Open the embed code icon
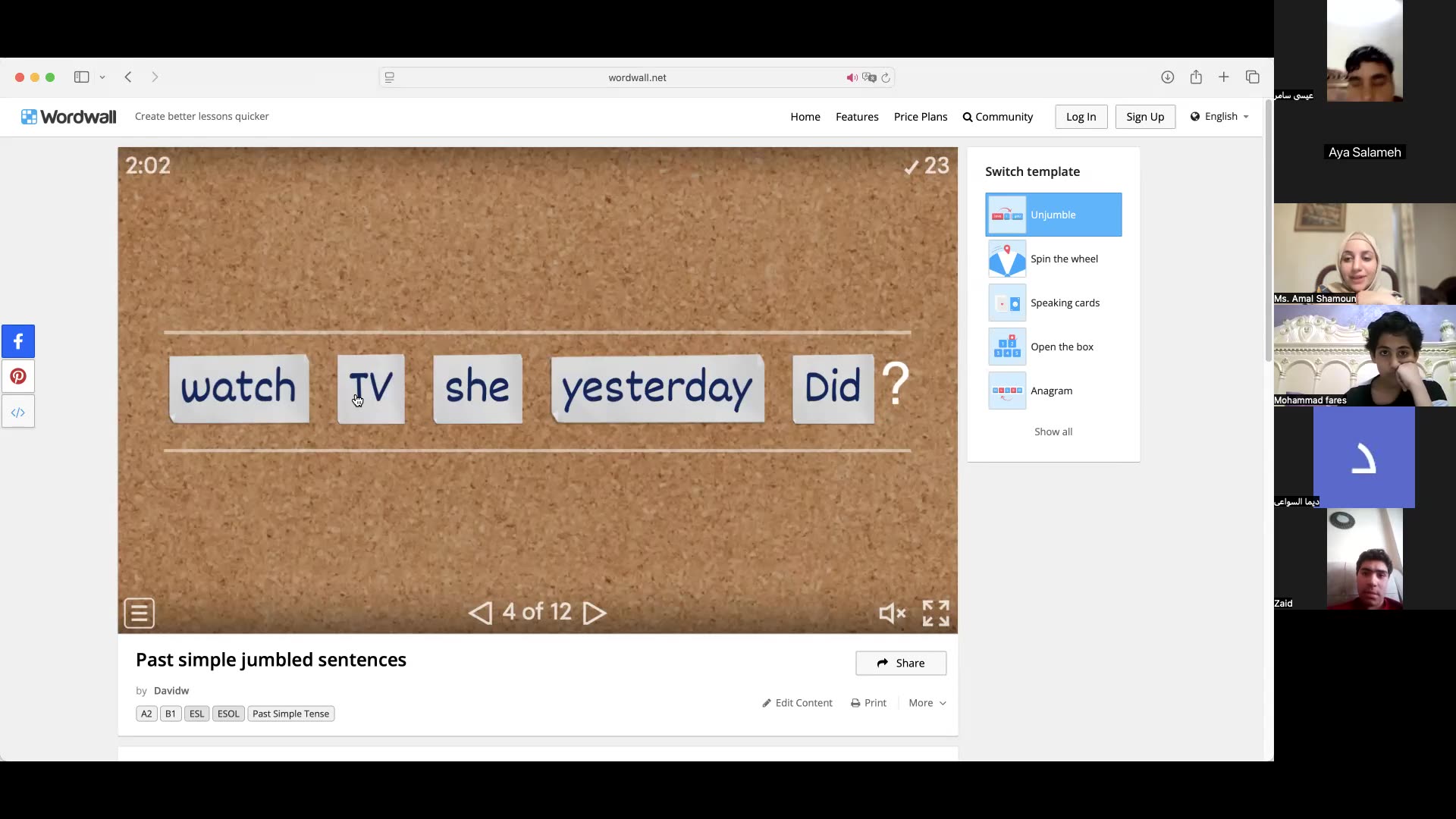The width and height of the screenshot is (1456, 819). 18,412
